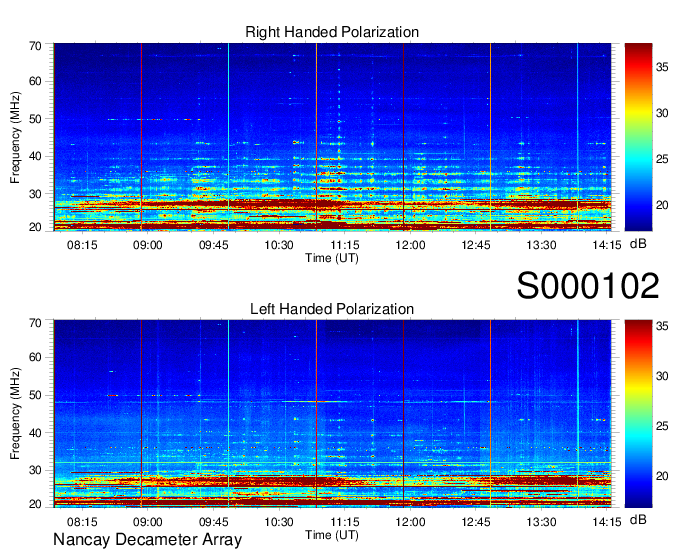Click 11:15 tick under right-handed plot
The height and width of the screenshot is (552, 680).
click(344, 245)
